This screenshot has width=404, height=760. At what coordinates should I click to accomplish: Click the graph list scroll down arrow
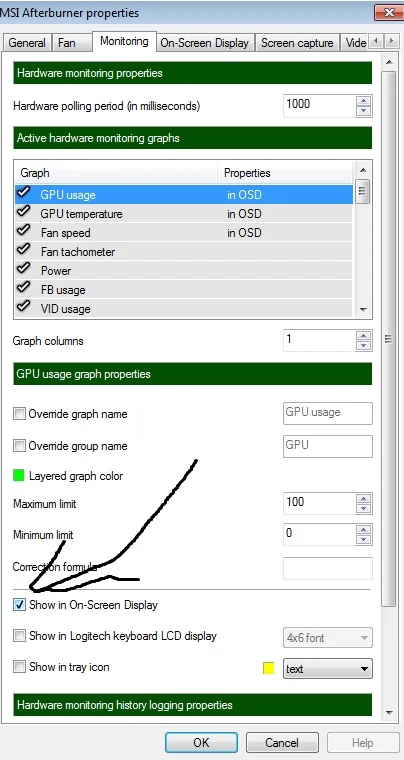point(363,310)
